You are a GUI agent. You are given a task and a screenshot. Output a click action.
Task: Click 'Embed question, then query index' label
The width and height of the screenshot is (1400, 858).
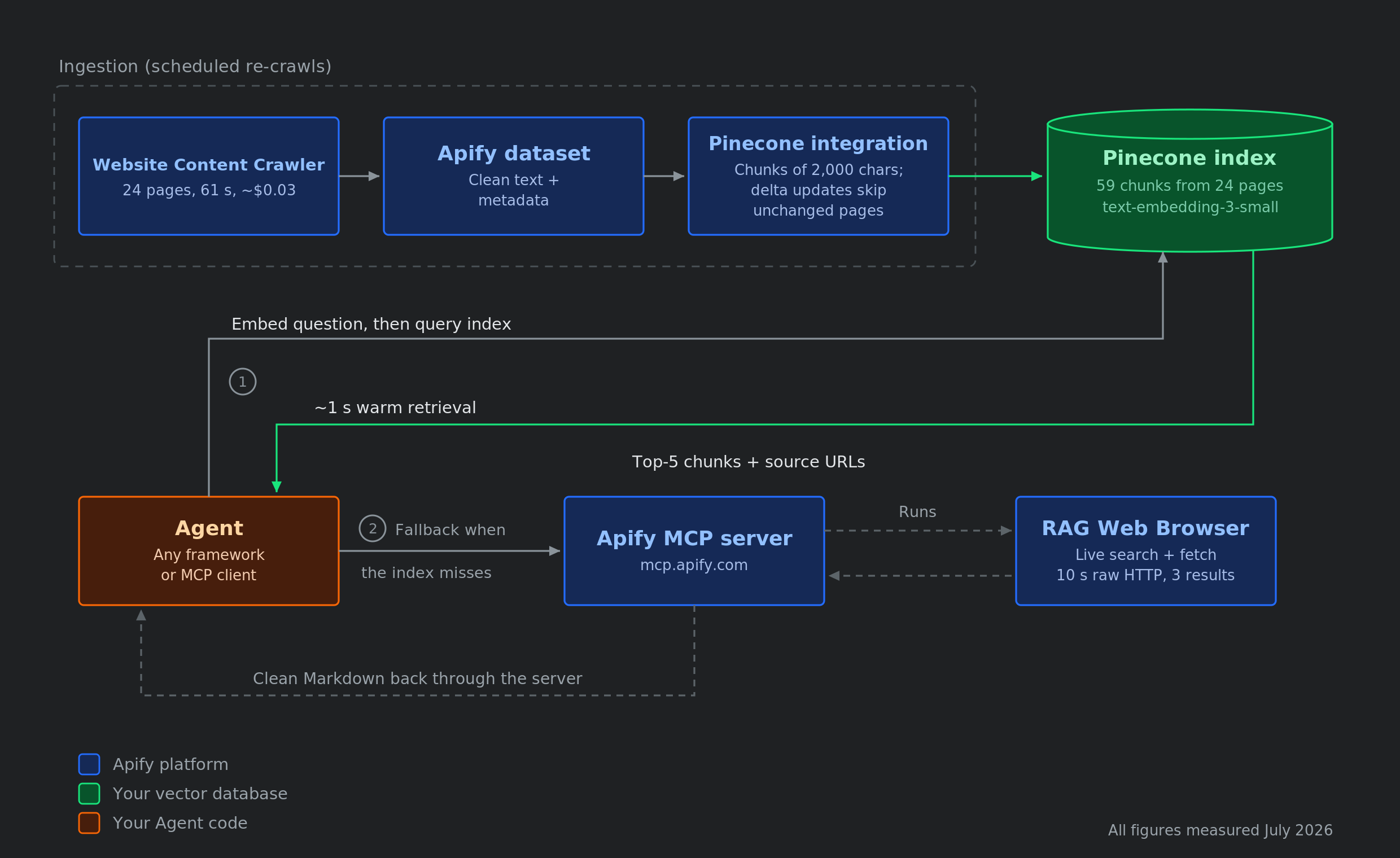(x=371, y=325)
